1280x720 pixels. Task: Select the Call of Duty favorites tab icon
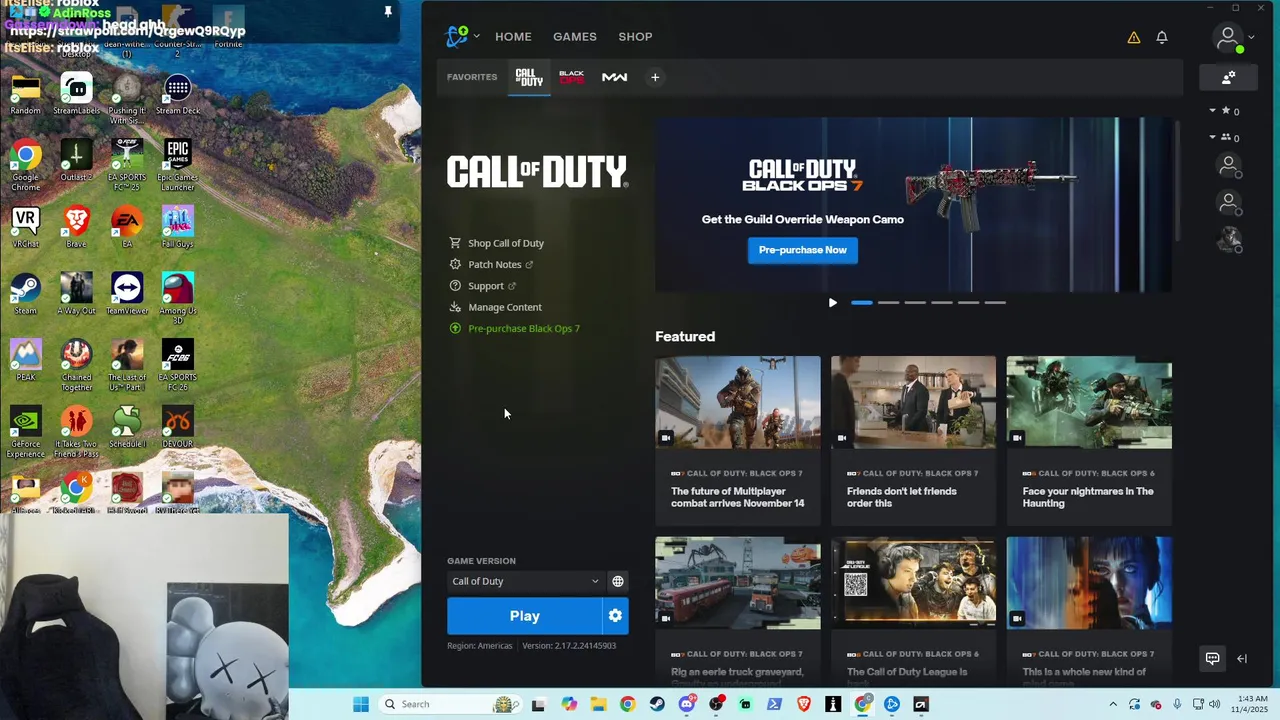pyautogui.click(x=529, y=77)
